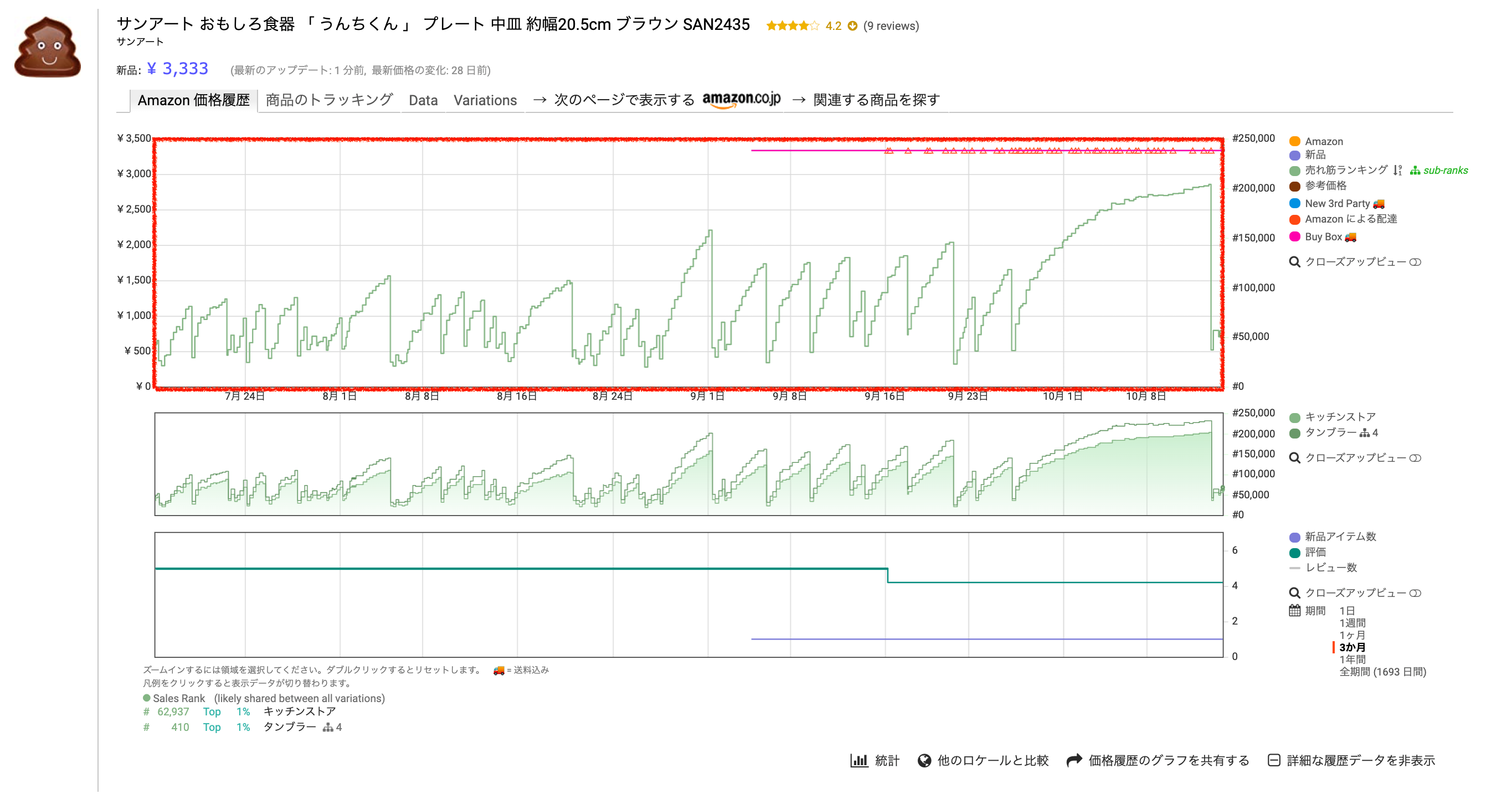Open the 統計 bar chart icon
The height and width of the screenshot is (794, 1512).
pos(858,761)
